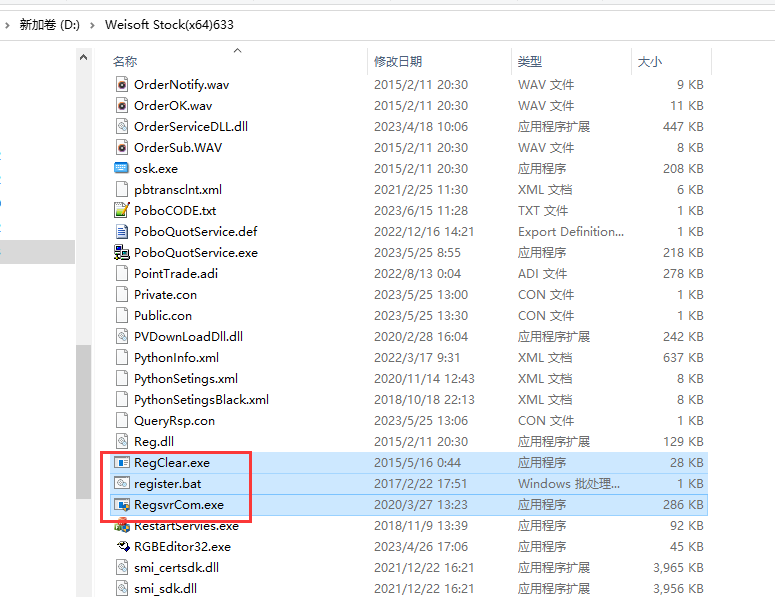Screen dimensions: 775x597
Task: Select the RestartServies.exe file name
Action: 186,526
